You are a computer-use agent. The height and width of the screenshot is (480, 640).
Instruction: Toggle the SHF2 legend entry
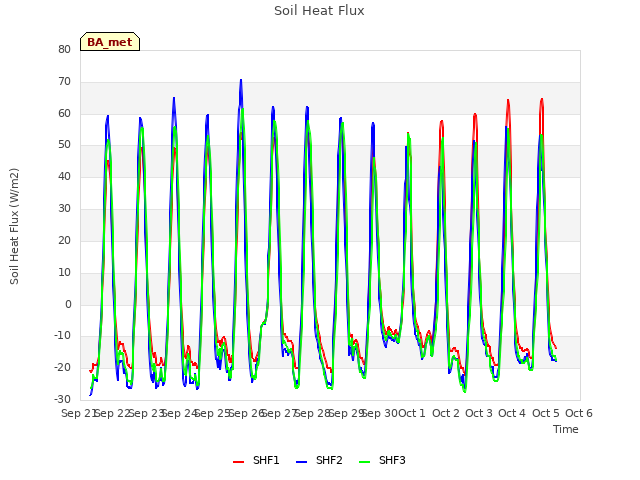[319, 460]
